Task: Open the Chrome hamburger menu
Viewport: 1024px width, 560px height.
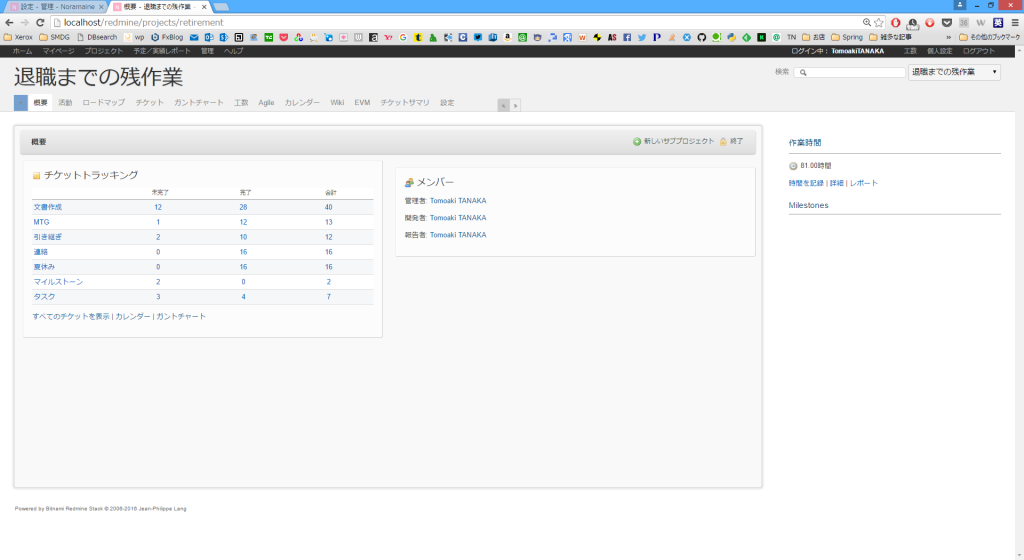Action: (1014, 22)
